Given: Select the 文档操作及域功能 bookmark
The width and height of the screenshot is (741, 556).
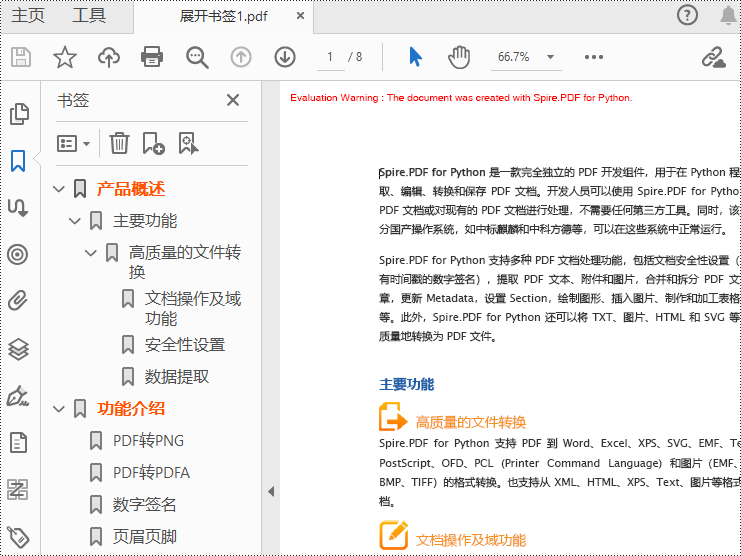Looking at the screenshot, I should pyautogui.click(x=193, y=308).
